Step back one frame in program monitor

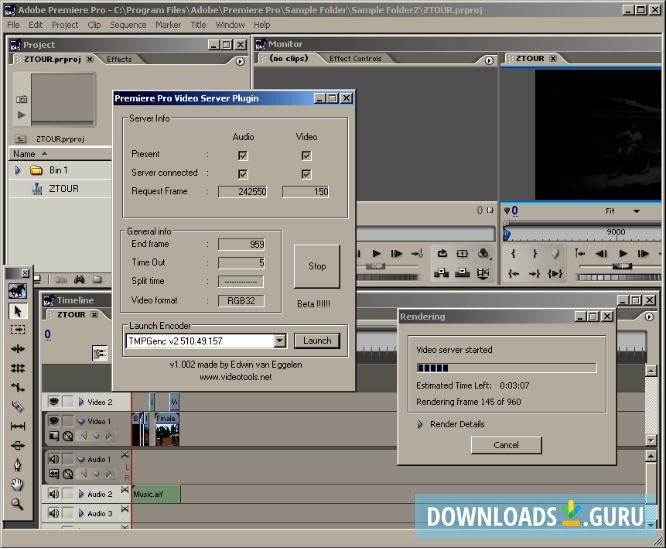(601, 253)
